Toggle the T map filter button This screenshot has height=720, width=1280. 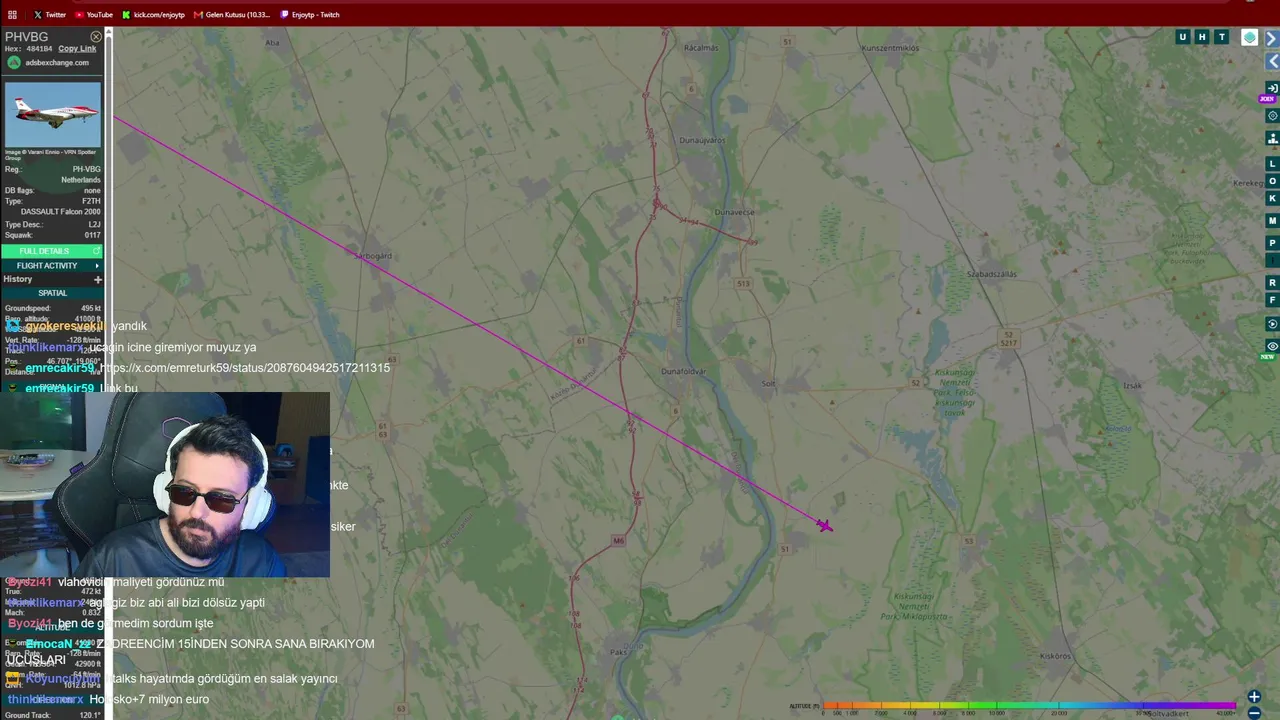(1221, 37)
